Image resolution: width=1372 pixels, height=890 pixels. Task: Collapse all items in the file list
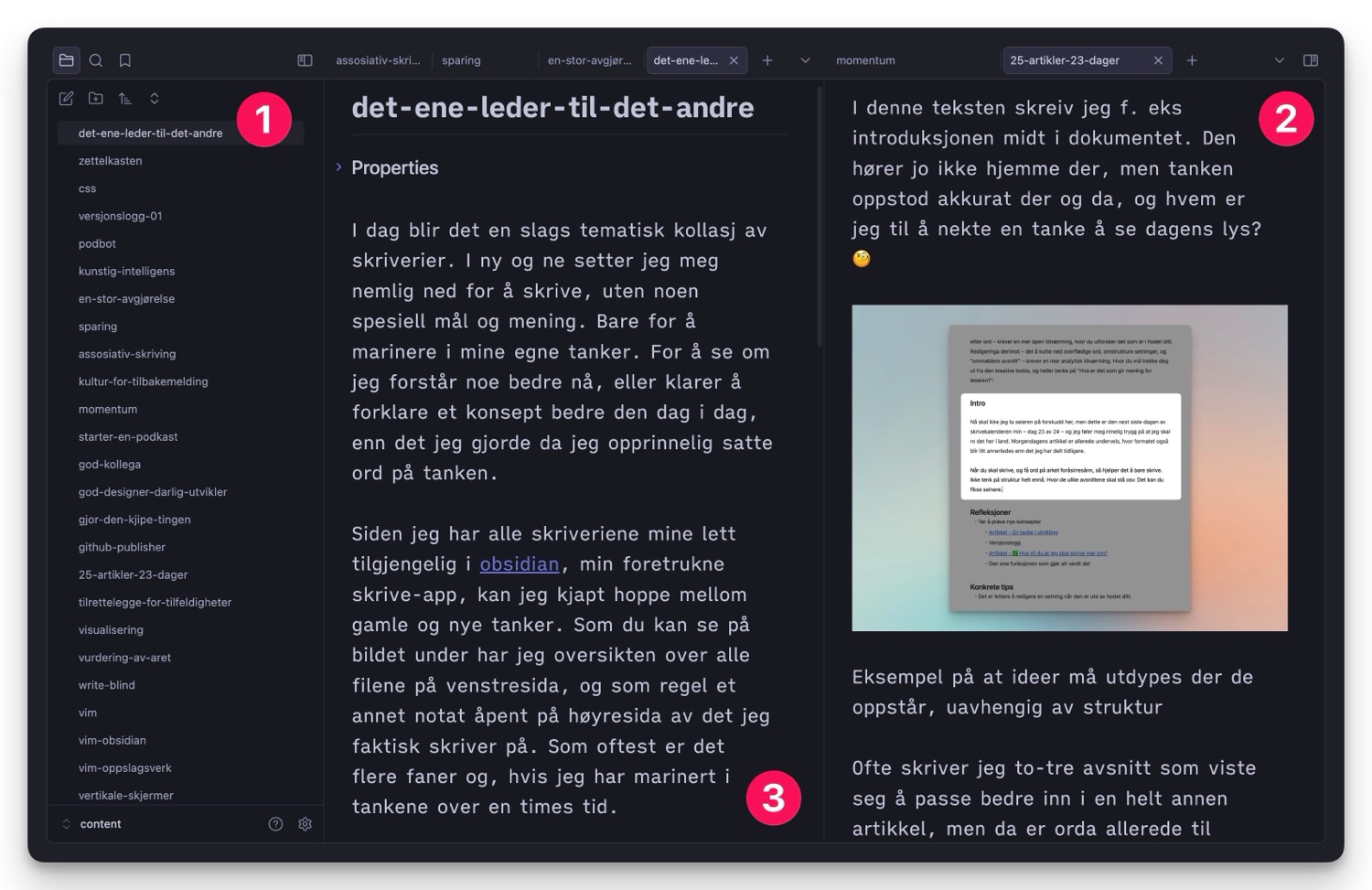[x=155, y=99]
